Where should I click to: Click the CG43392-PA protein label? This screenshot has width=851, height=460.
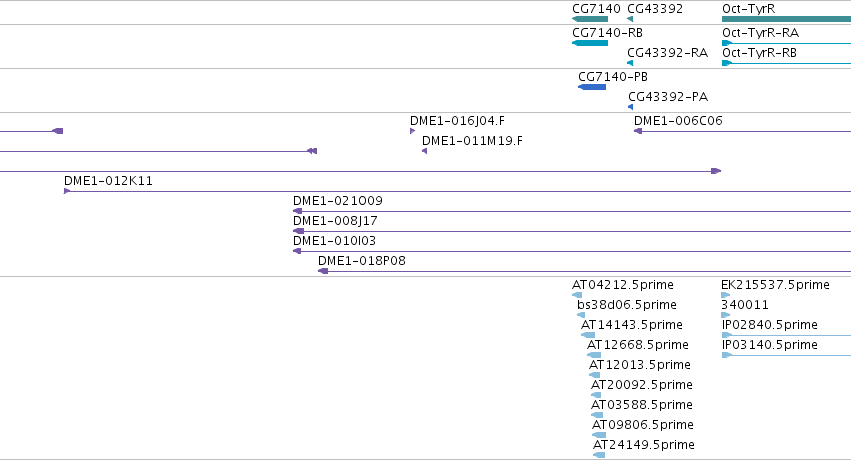(x=668, y=97)
